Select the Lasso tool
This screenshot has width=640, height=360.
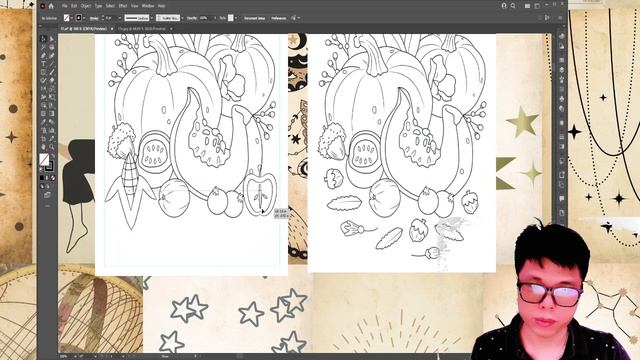point(51,47)
